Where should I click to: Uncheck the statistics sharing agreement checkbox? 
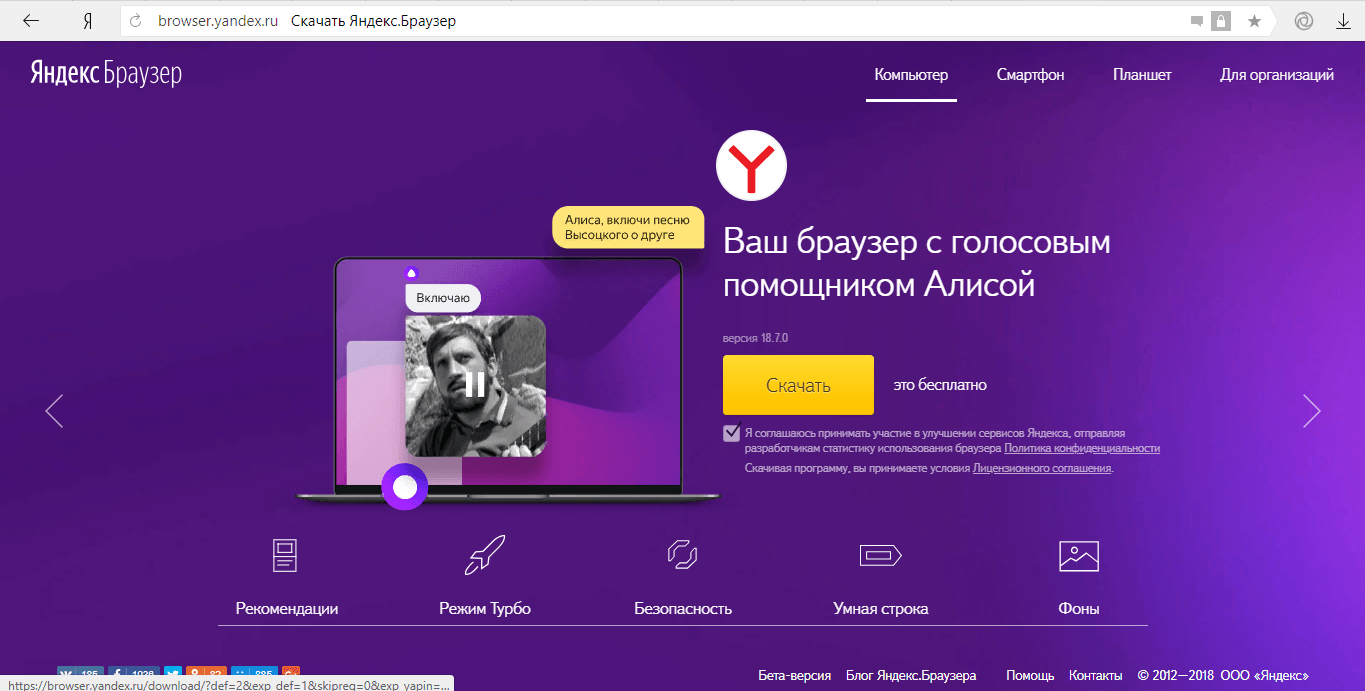point(731,433)
